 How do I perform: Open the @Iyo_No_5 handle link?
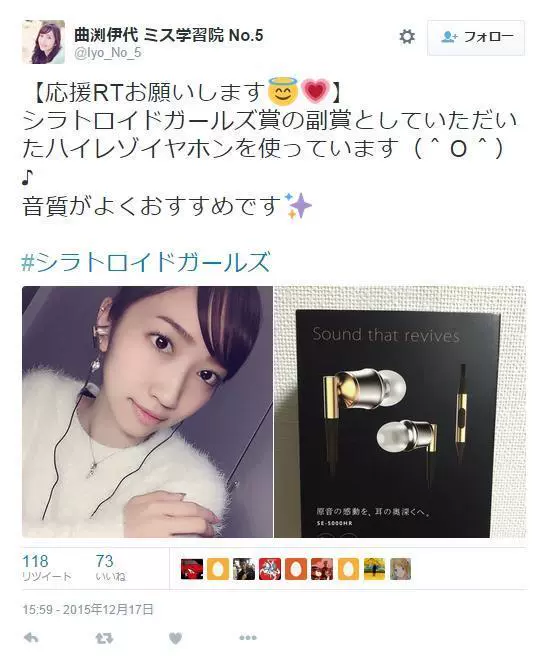(107, 53)
